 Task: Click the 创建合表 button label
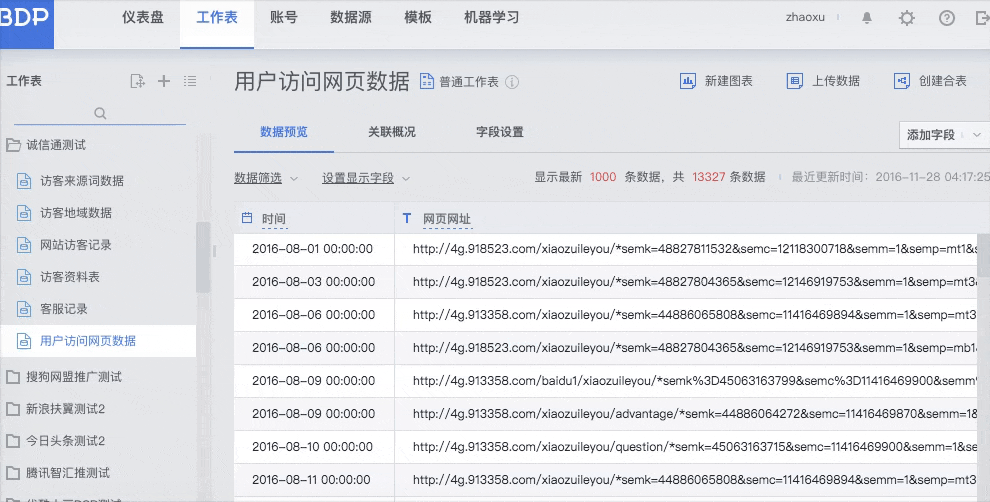coord(943,81)
